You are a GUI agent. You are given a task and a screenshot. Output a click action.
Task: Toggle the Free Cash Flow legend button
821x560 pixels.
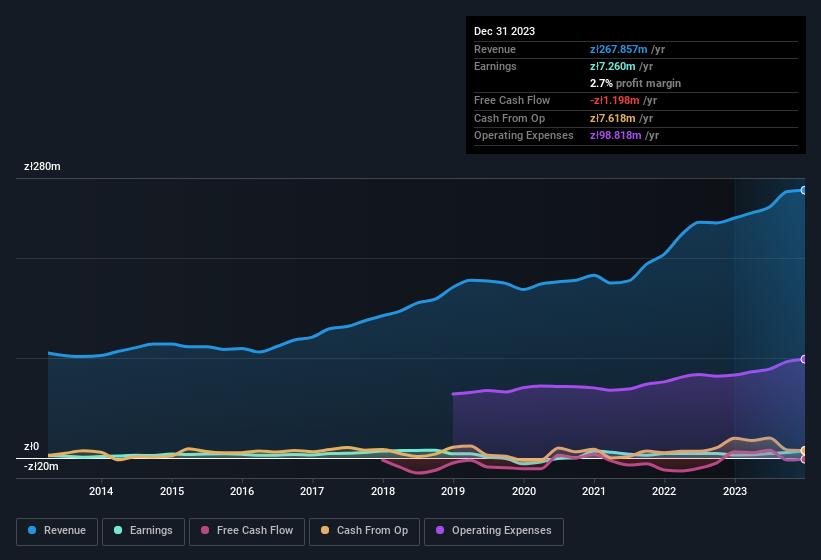(x=247, y=531)
